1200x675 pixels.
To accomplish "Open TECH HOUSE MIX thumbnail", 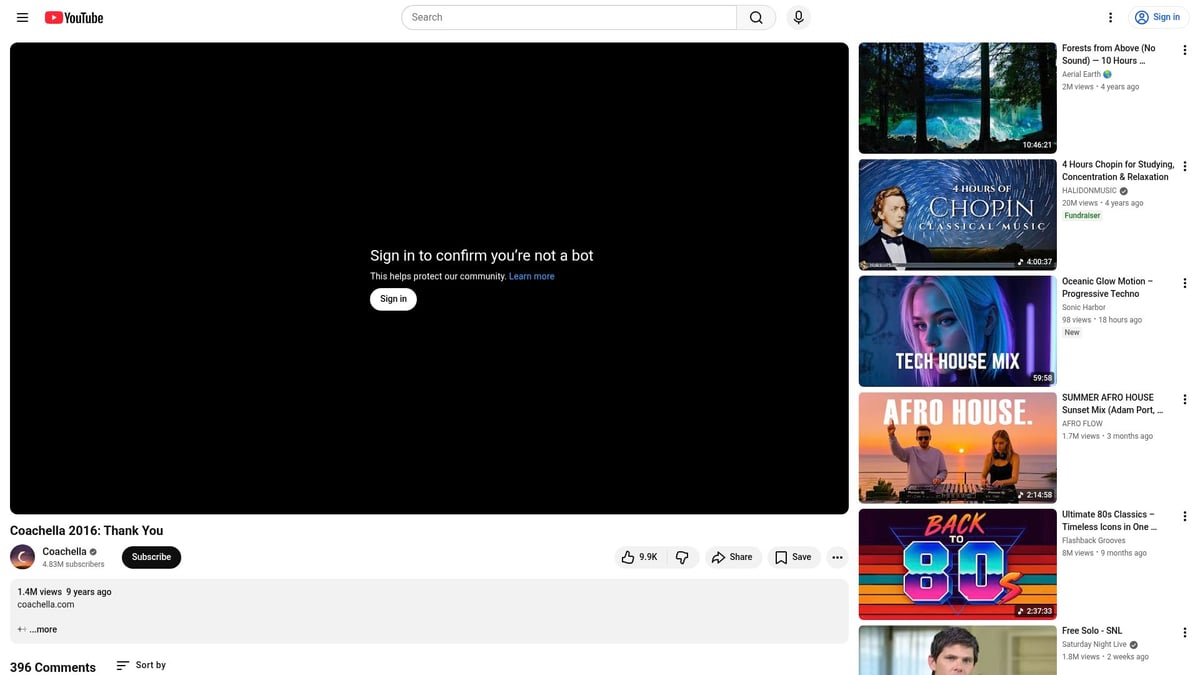I will pos(957,331).
